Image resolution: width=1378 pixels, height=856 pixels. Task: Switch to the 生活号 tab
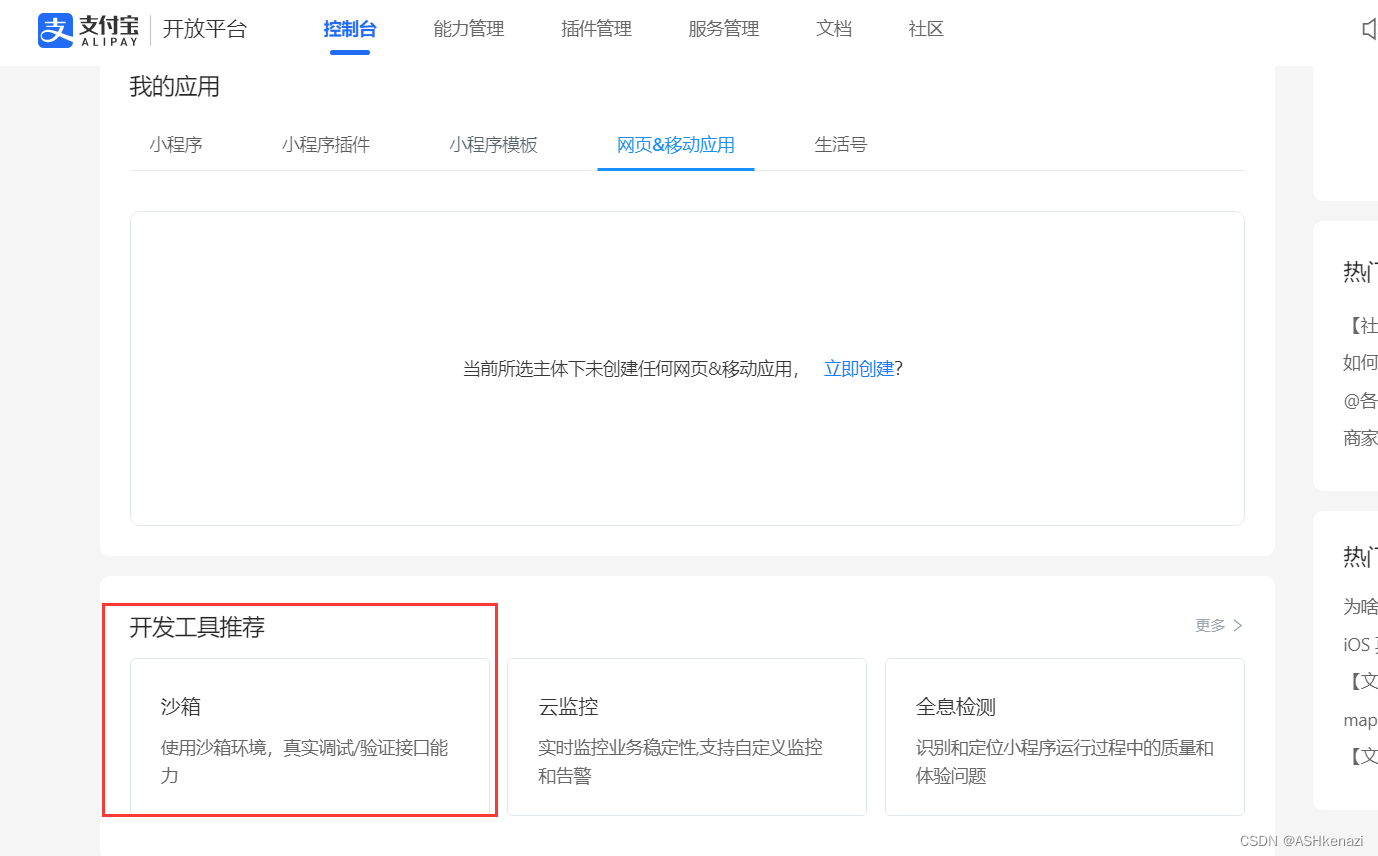click(841, 145)
